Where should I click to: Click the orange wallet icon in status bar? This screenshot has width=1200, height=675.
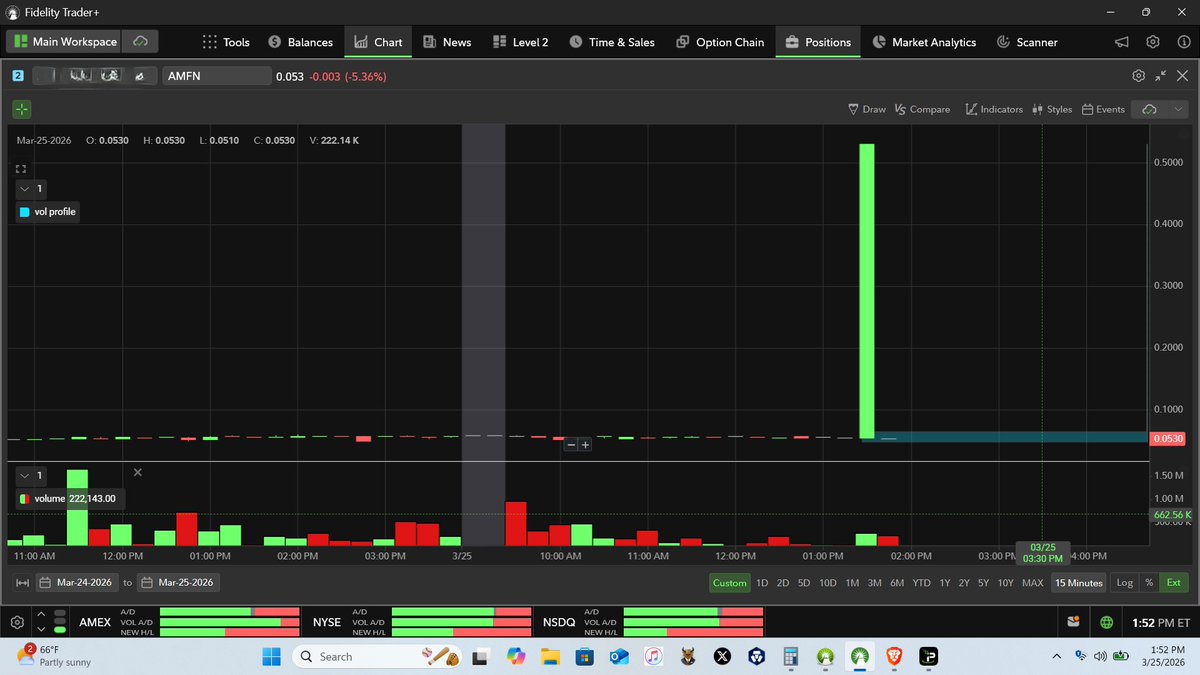point(1074,622)
